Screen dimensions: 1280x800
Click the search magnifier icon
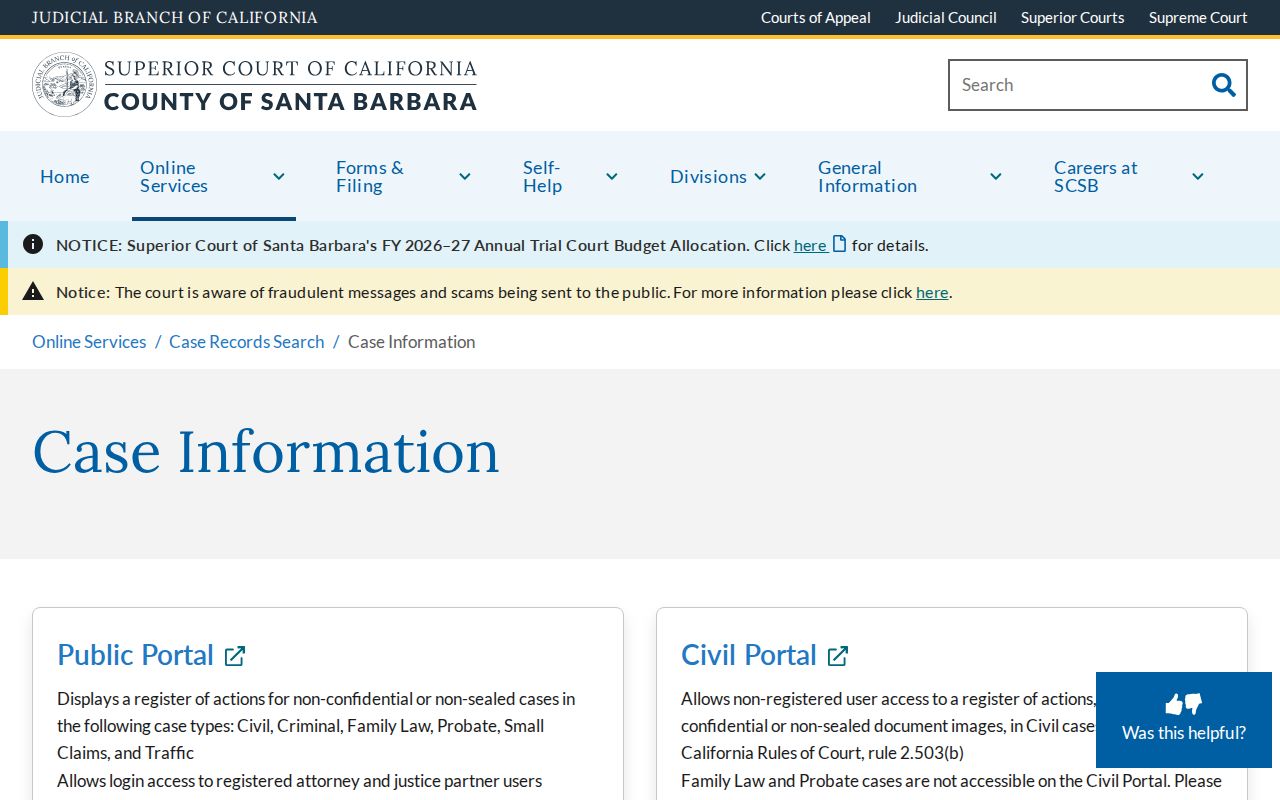click(1223, 85)
